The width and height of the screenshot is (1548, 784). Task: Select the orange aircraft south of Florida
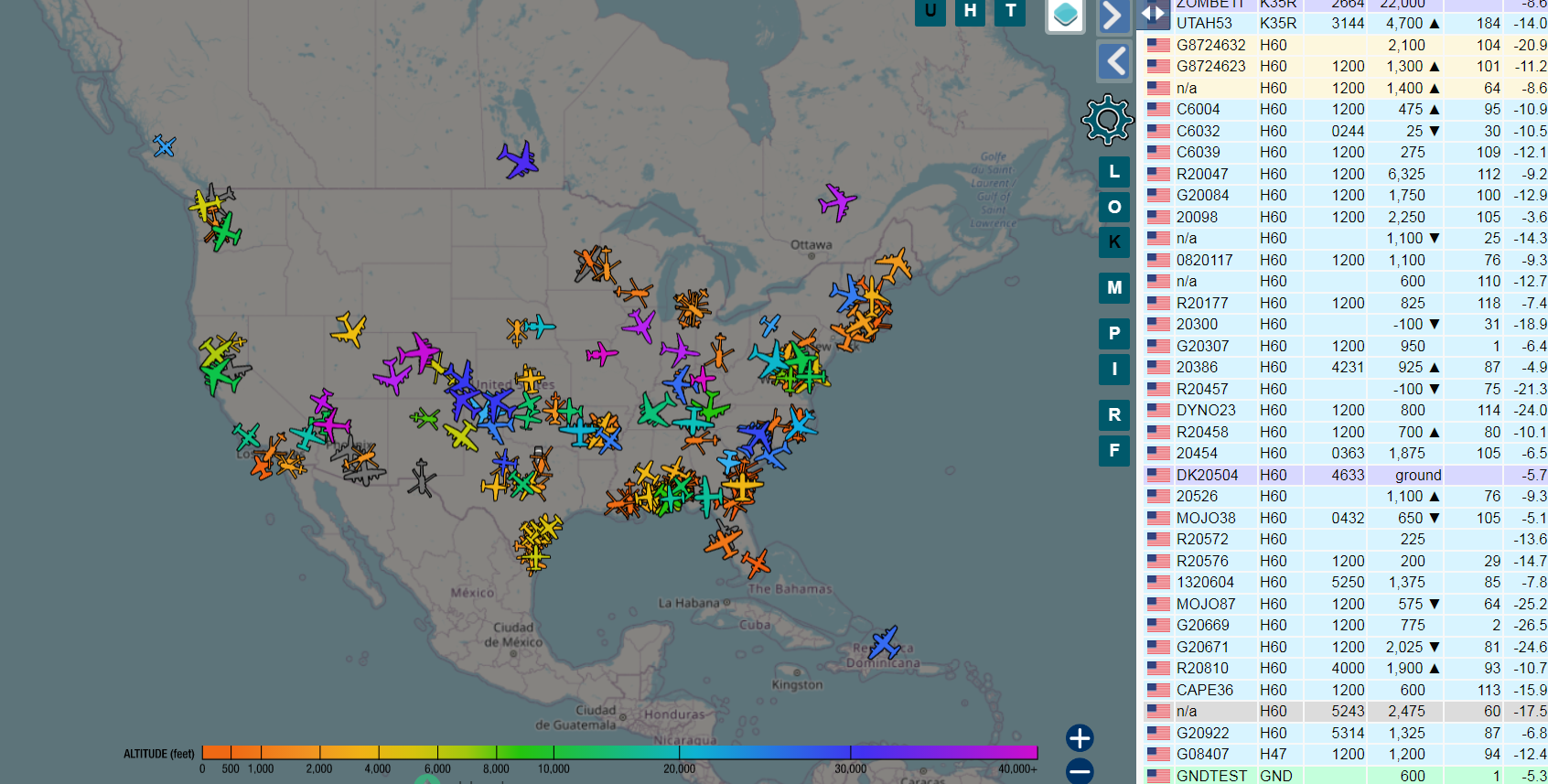point(756,563)
